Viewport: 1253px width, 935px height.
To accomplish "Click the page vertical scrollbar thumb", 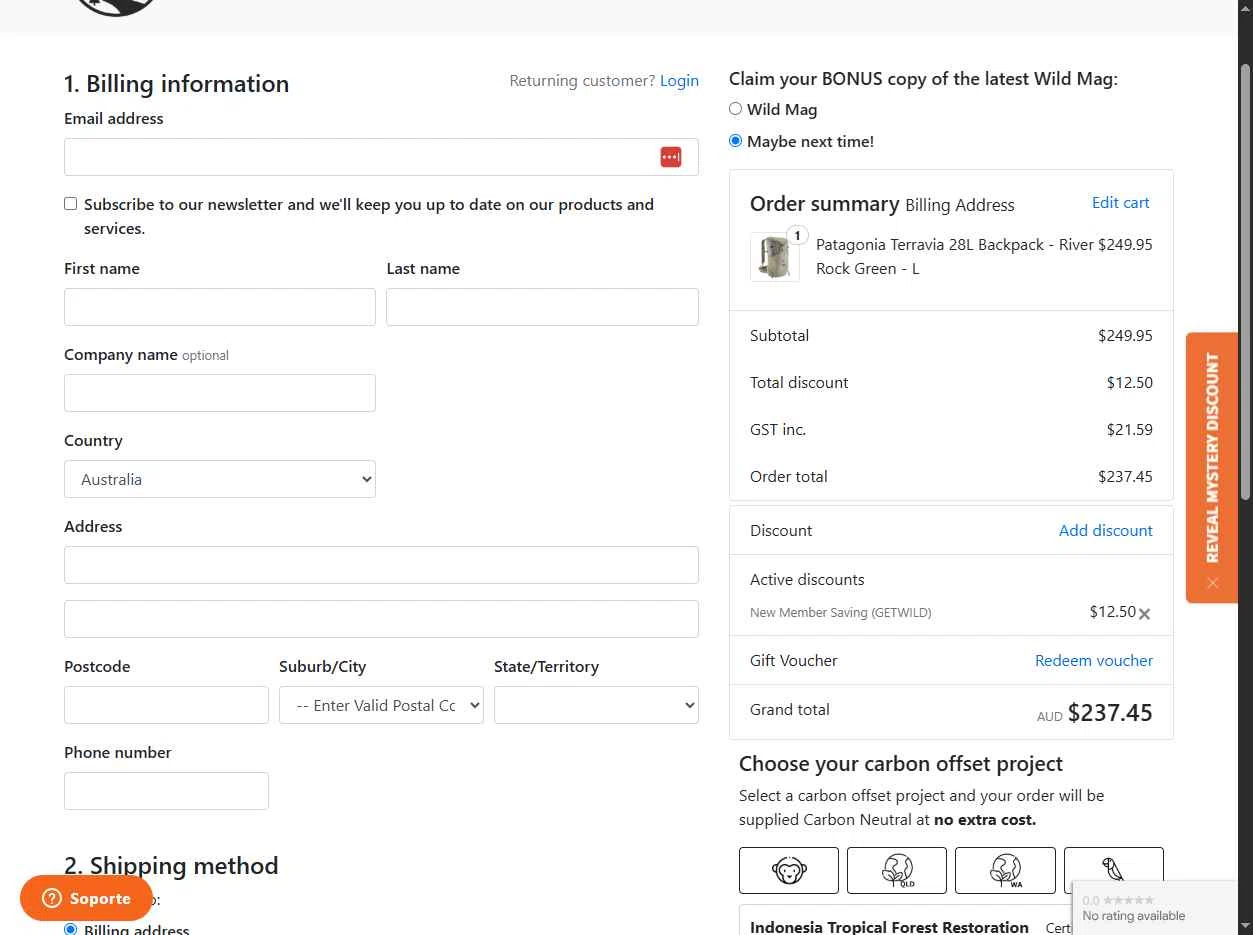I will click(1245, 280).
